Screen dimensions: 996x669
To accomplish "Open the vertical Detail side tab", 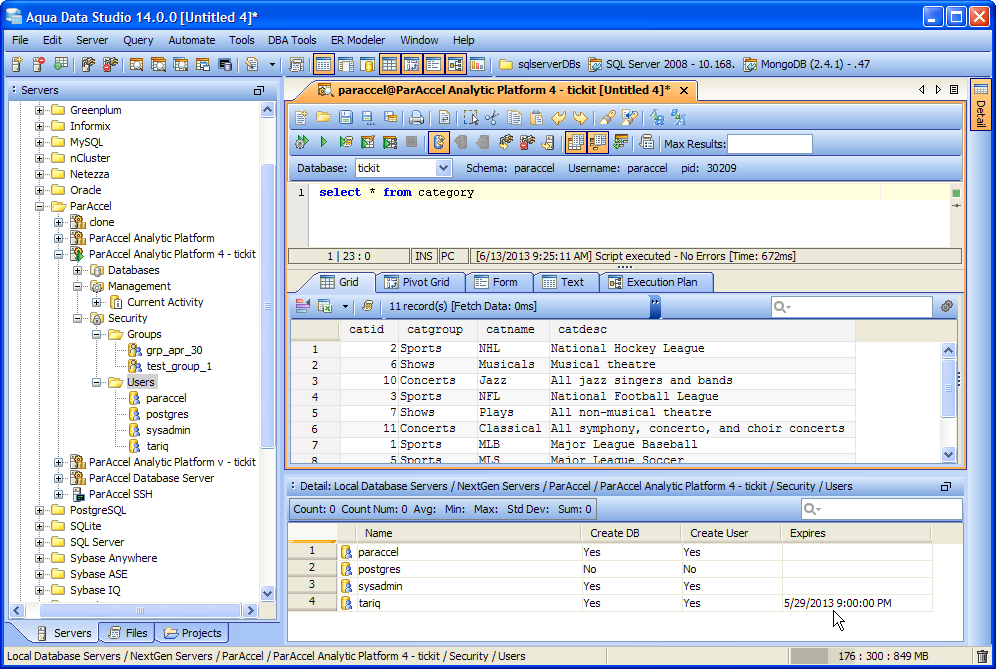I will [980, 105].
